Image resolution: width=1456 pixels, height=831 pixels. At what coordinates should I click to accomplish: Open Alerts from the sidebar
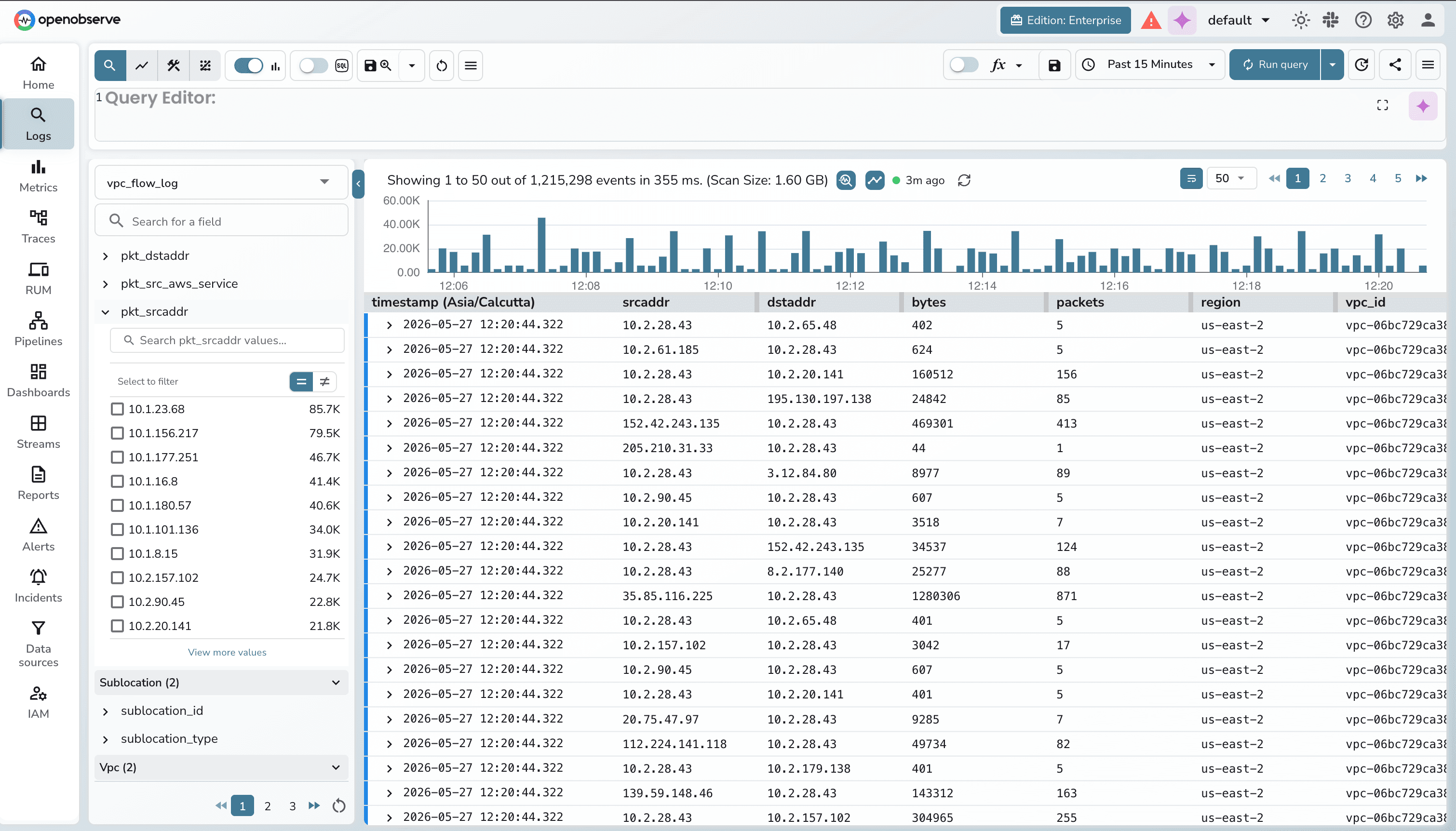pos(38,535)
